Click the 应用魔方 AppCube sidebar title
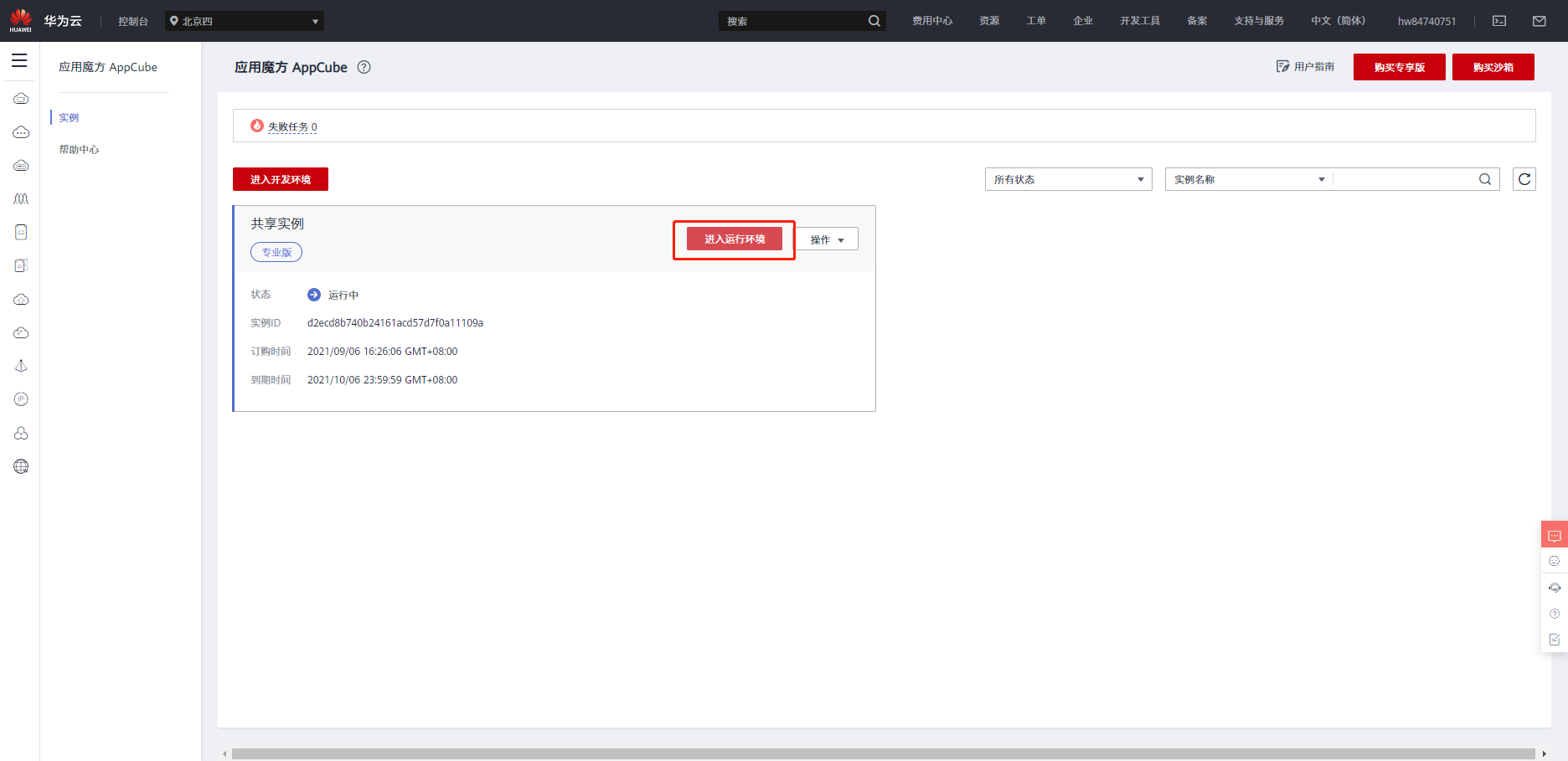Screen dimensions: 1568x761 pos(108,67)
